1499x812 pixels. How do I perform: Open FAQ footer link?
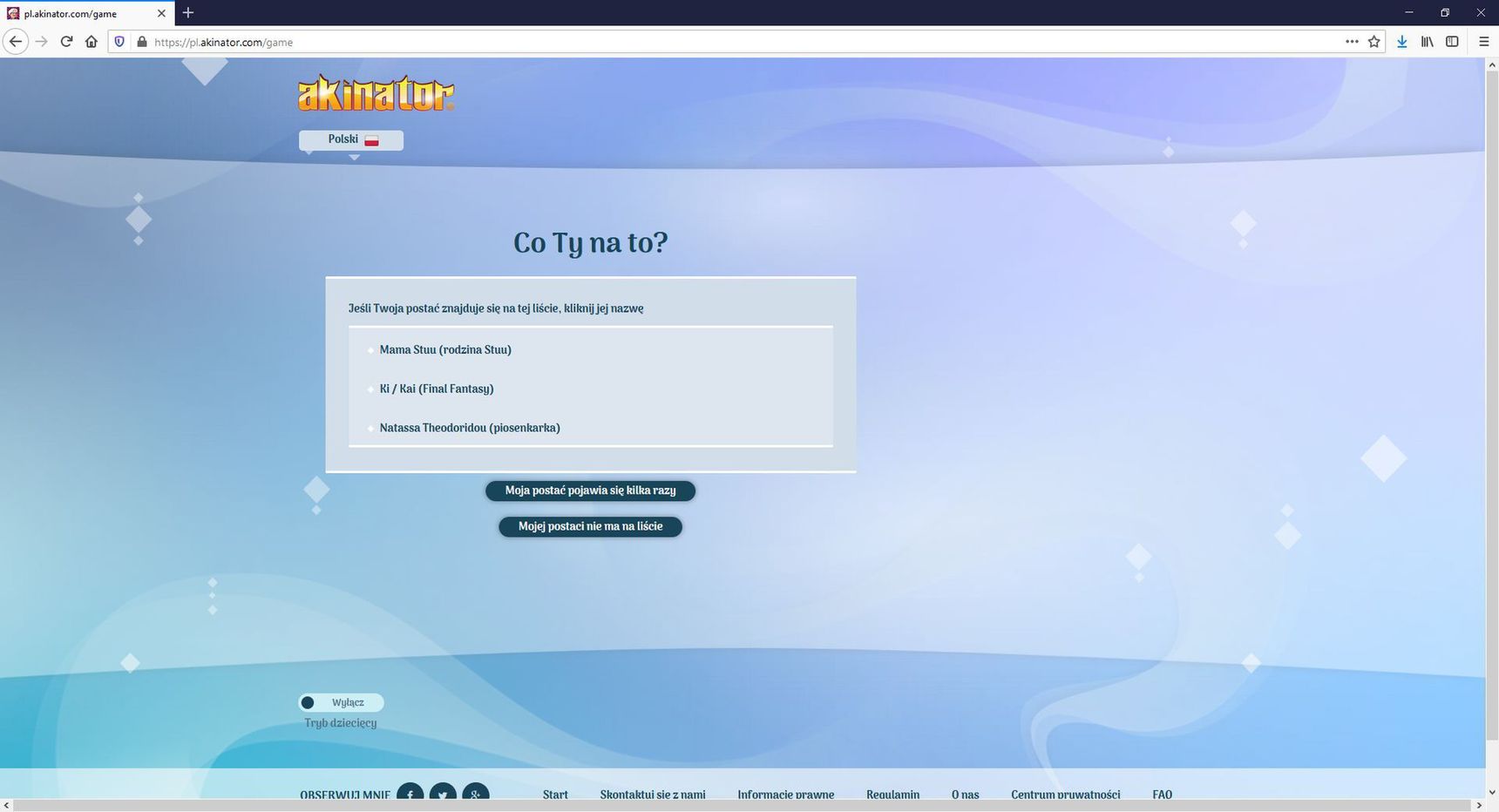coord(1163,795)
